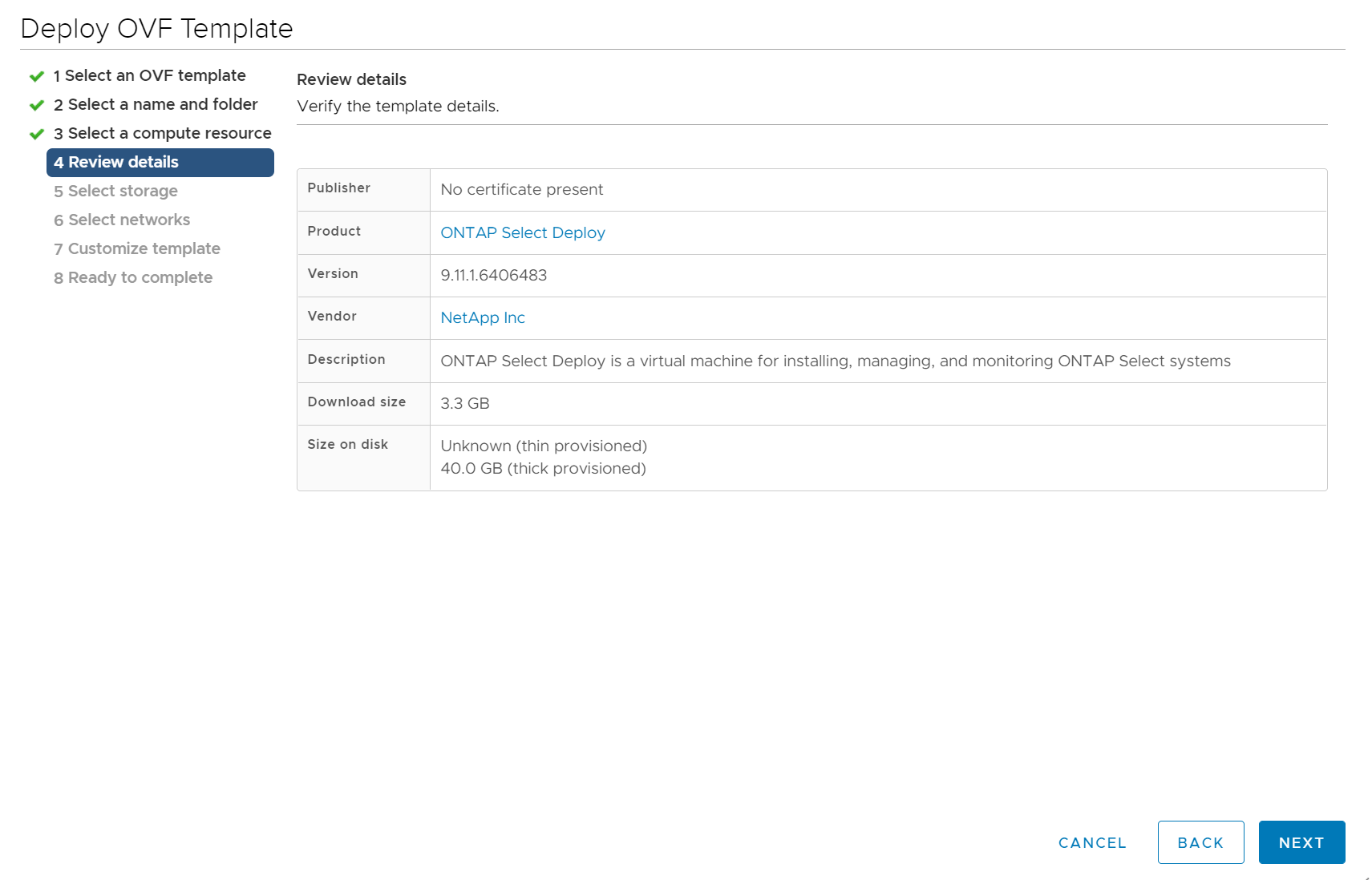Screen dimensions: 1372x880
Task: Click the Deploy OVF Template title
Action: coord(156,28)
